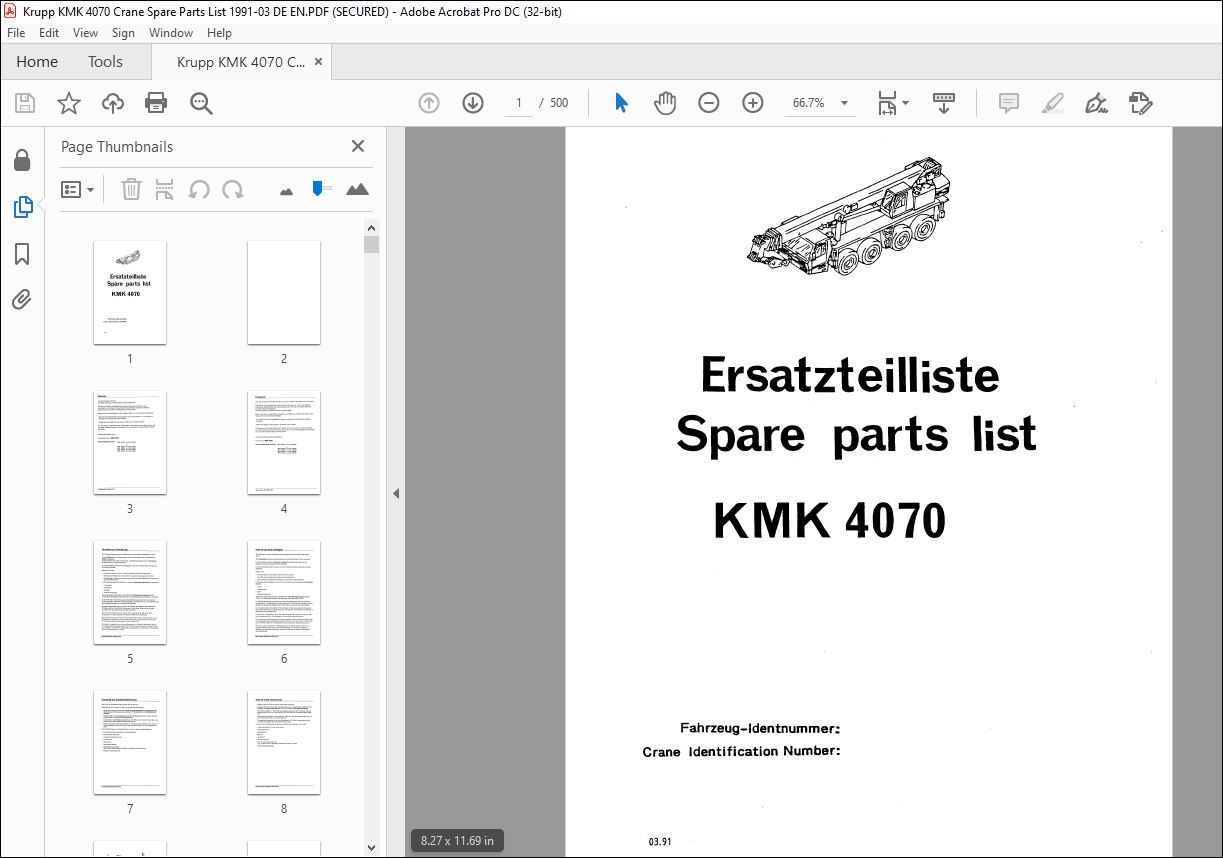This screenshot has width=1223, height=858.
Task: Select page 3 thumbnail
Action: (130, 442)
